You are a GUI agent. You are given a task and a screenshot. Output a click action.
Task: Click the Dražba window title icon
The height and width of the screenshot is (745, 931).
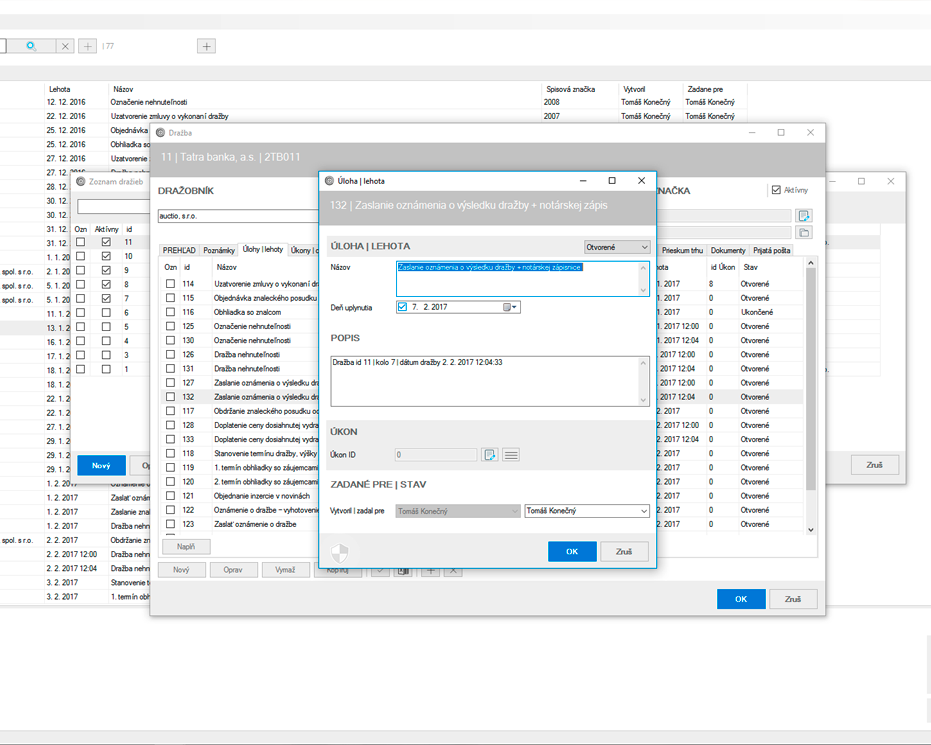[x=160, y=133]
